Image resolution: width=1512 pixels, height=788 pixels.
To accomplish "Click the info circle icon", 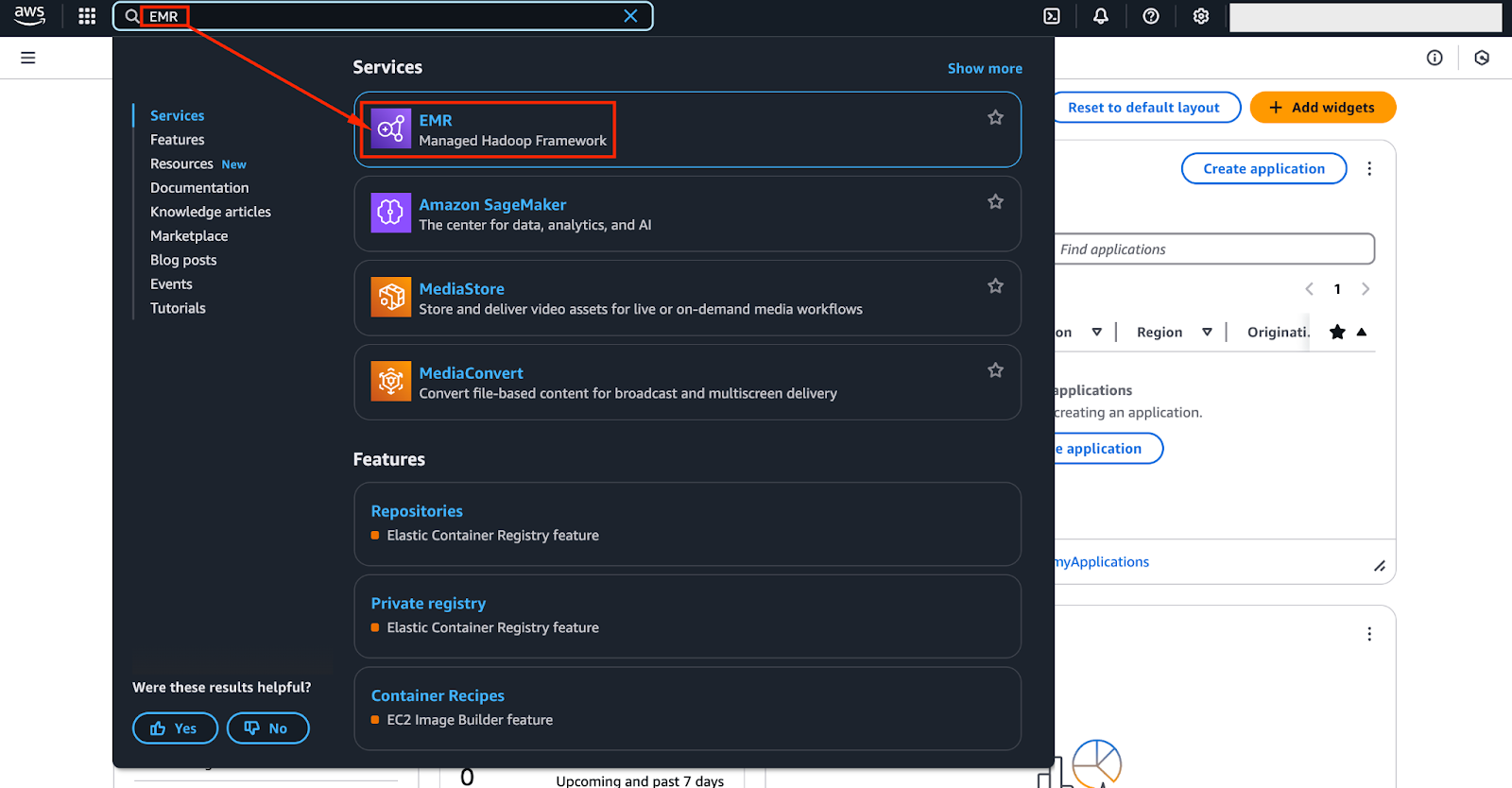I will click(1435, 58).
